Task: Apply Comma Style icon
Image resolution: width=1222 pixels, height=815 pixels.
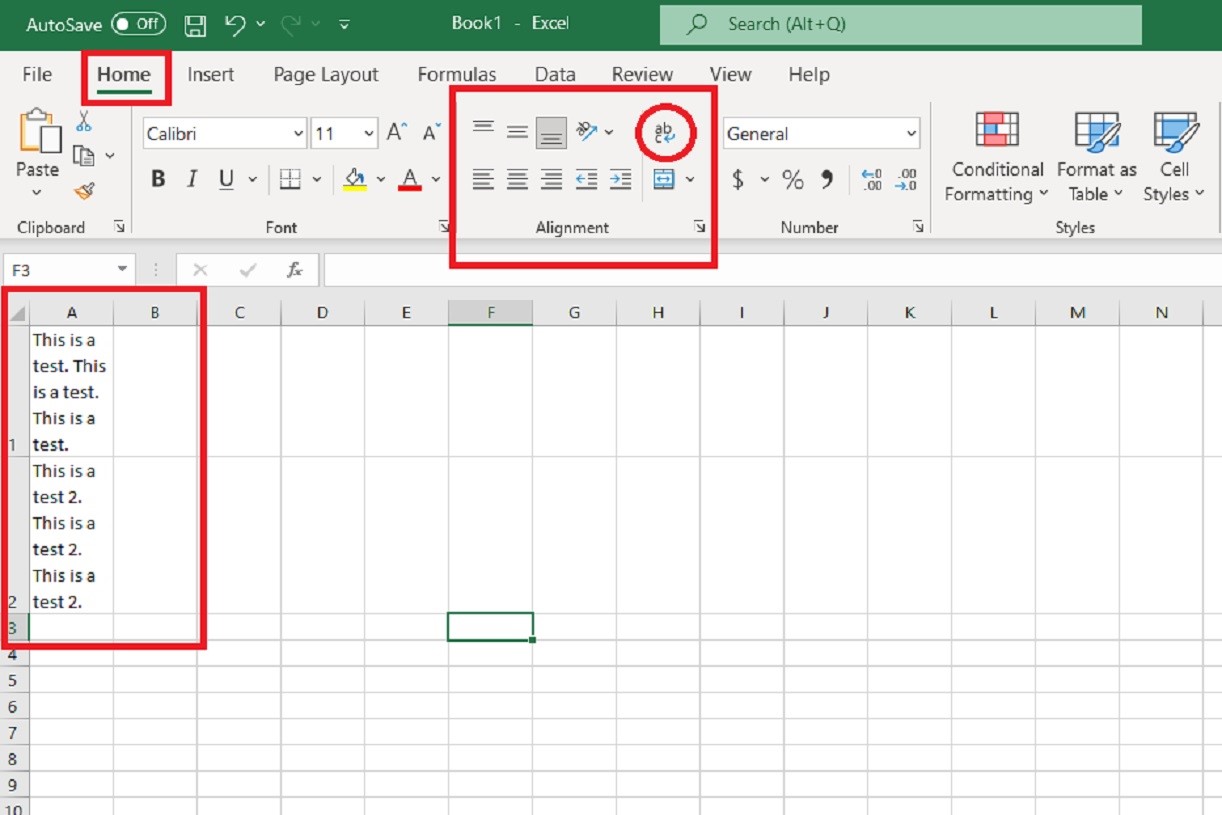Action: coord(827,179)
